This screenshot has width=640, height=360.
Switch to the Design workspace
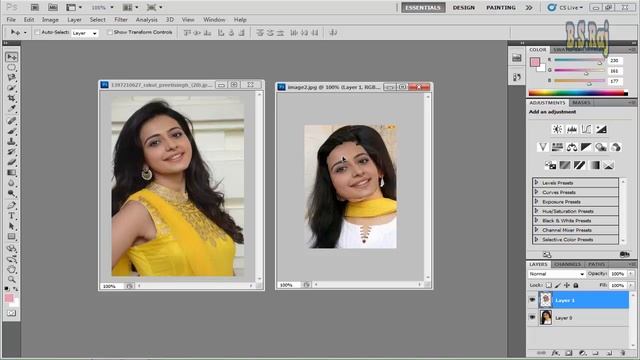pyautogui.click(x=464, y=7)
